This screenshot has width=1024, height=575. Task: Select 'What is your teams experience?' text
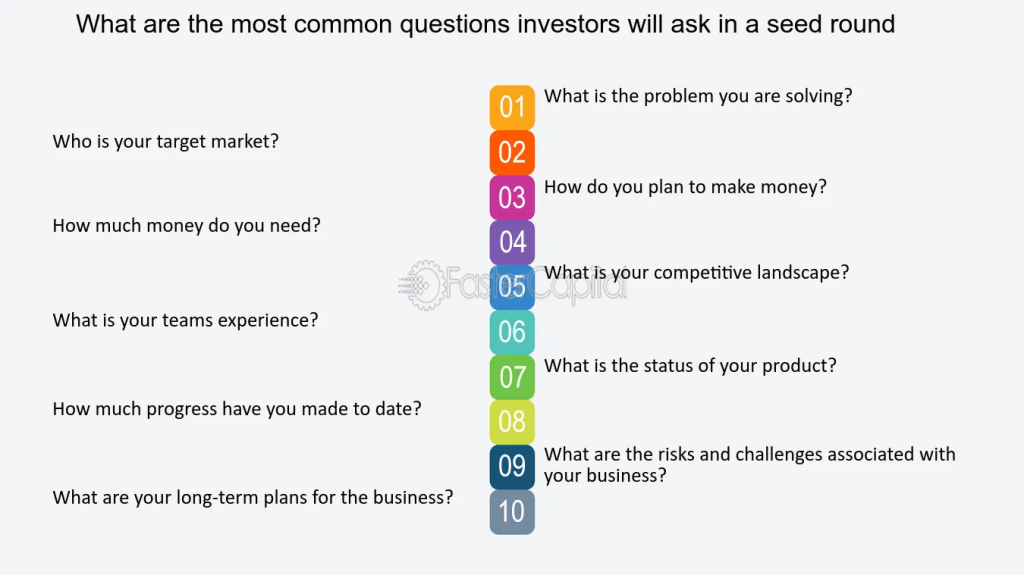pos(185,321)
